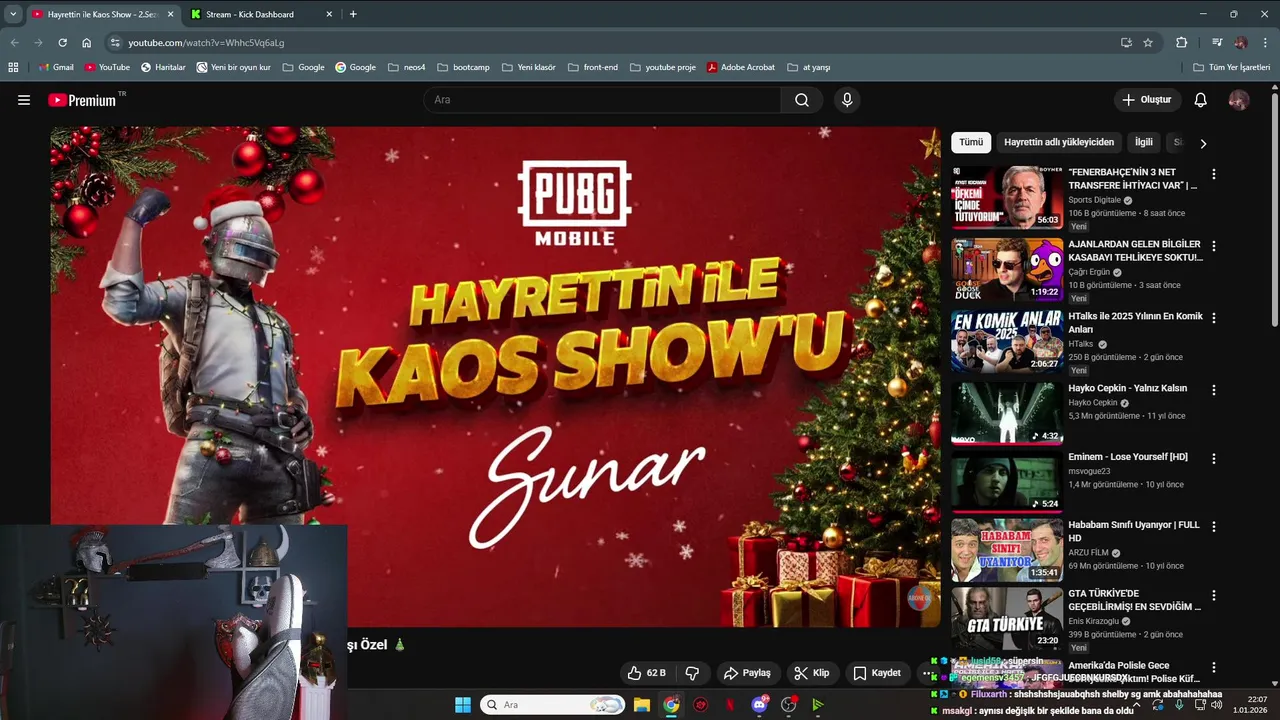The image size is (1280, 720).
Task: Select the Tümü filter chip
Action: pyautogui.click(x=971, y=142)
